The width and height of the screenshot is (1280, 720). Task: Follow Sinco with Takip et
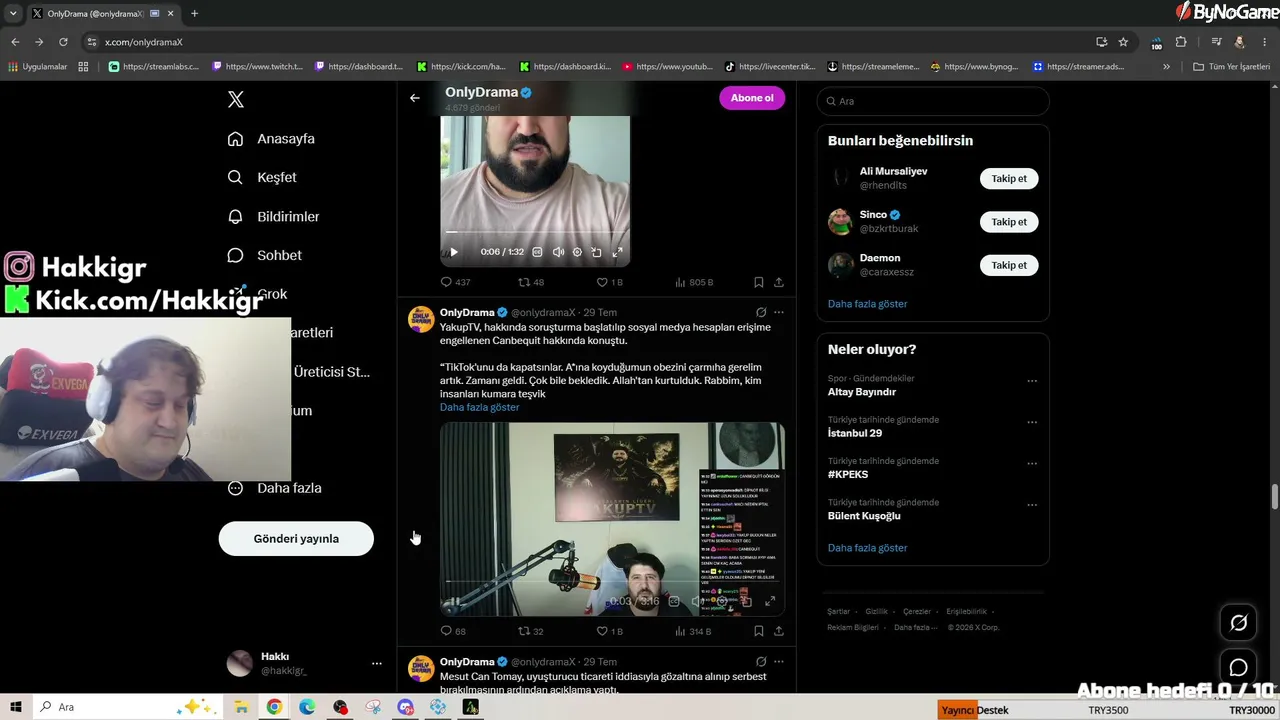(1009, 222)
